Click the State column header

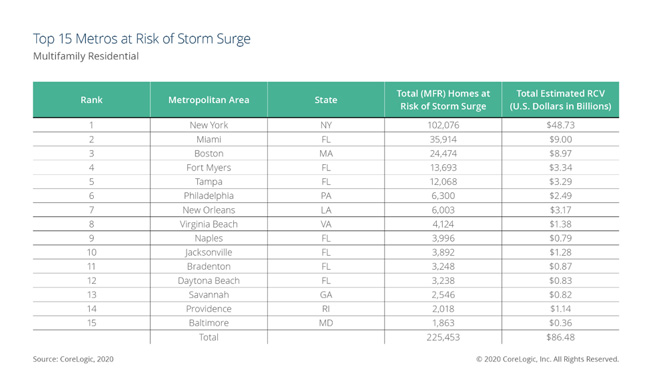326,100
